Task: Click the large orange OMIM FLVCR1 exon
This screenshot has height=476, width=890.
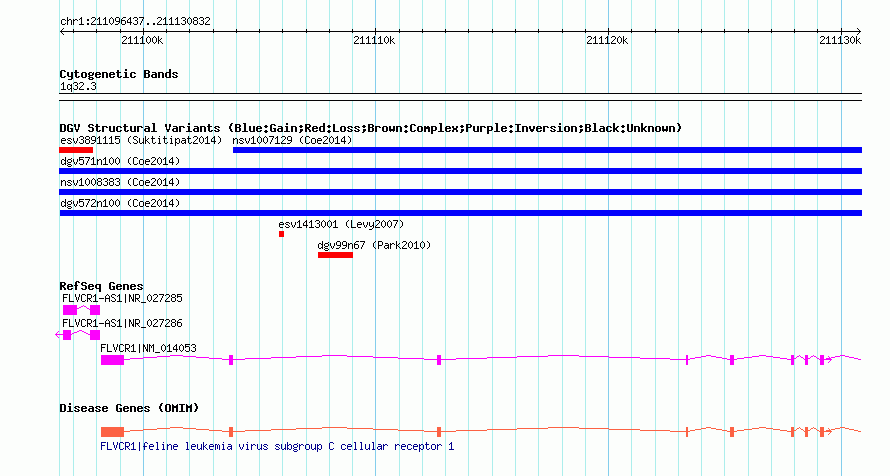Action: [x=112, y=432]
